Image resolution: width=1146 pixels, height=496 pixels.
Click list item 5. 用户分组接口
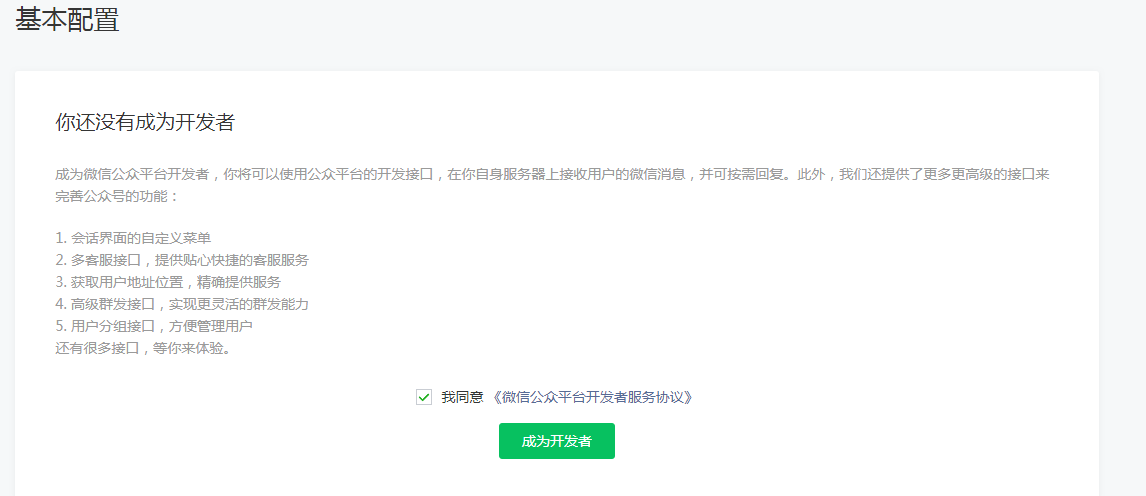point(154,326)
